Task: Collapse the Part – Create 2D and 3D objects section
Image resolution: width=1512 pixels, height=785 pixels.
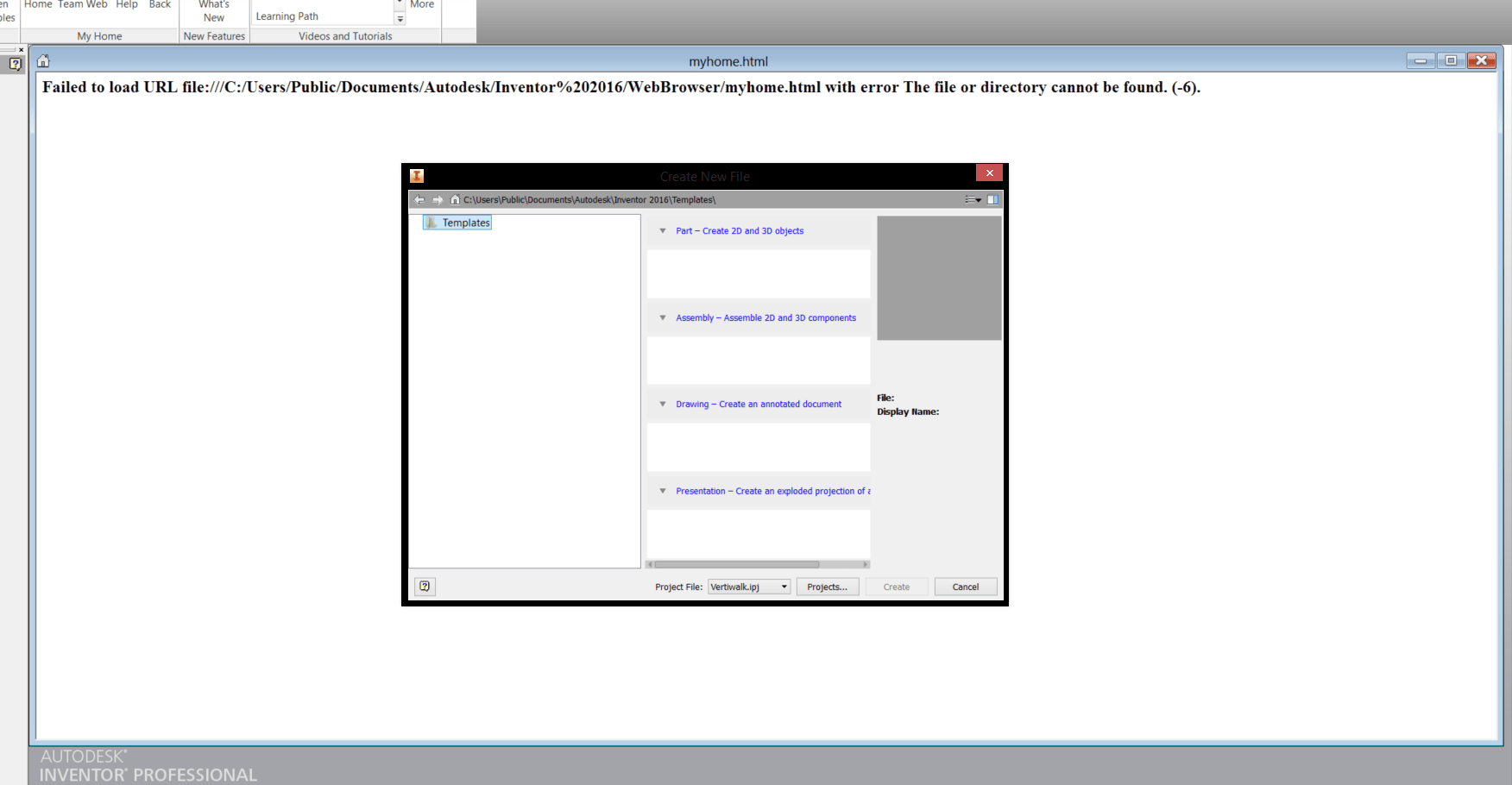Action: coord(662,230)
